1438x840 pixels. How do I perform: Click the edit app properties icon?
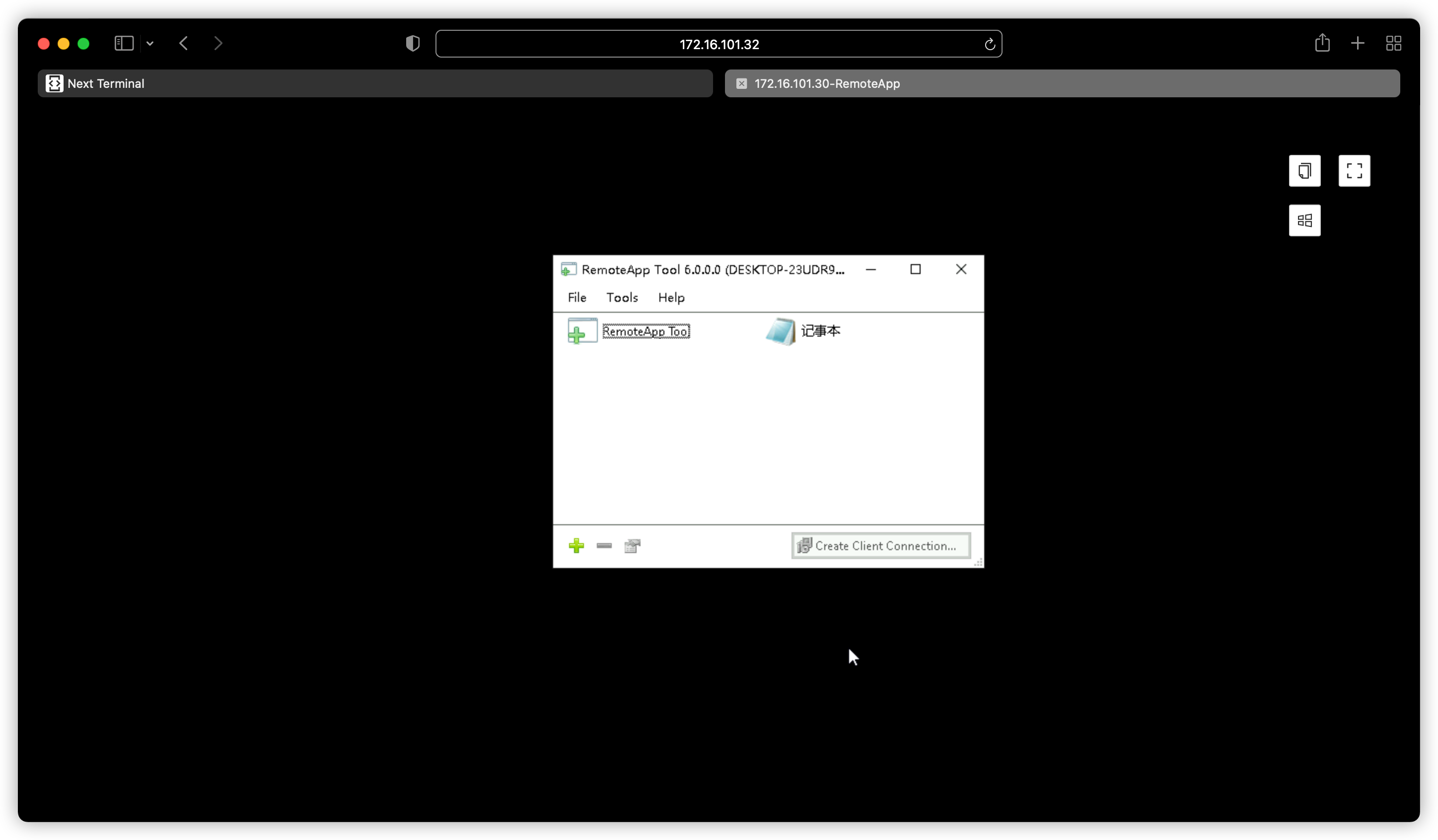(x=632, y=546)
